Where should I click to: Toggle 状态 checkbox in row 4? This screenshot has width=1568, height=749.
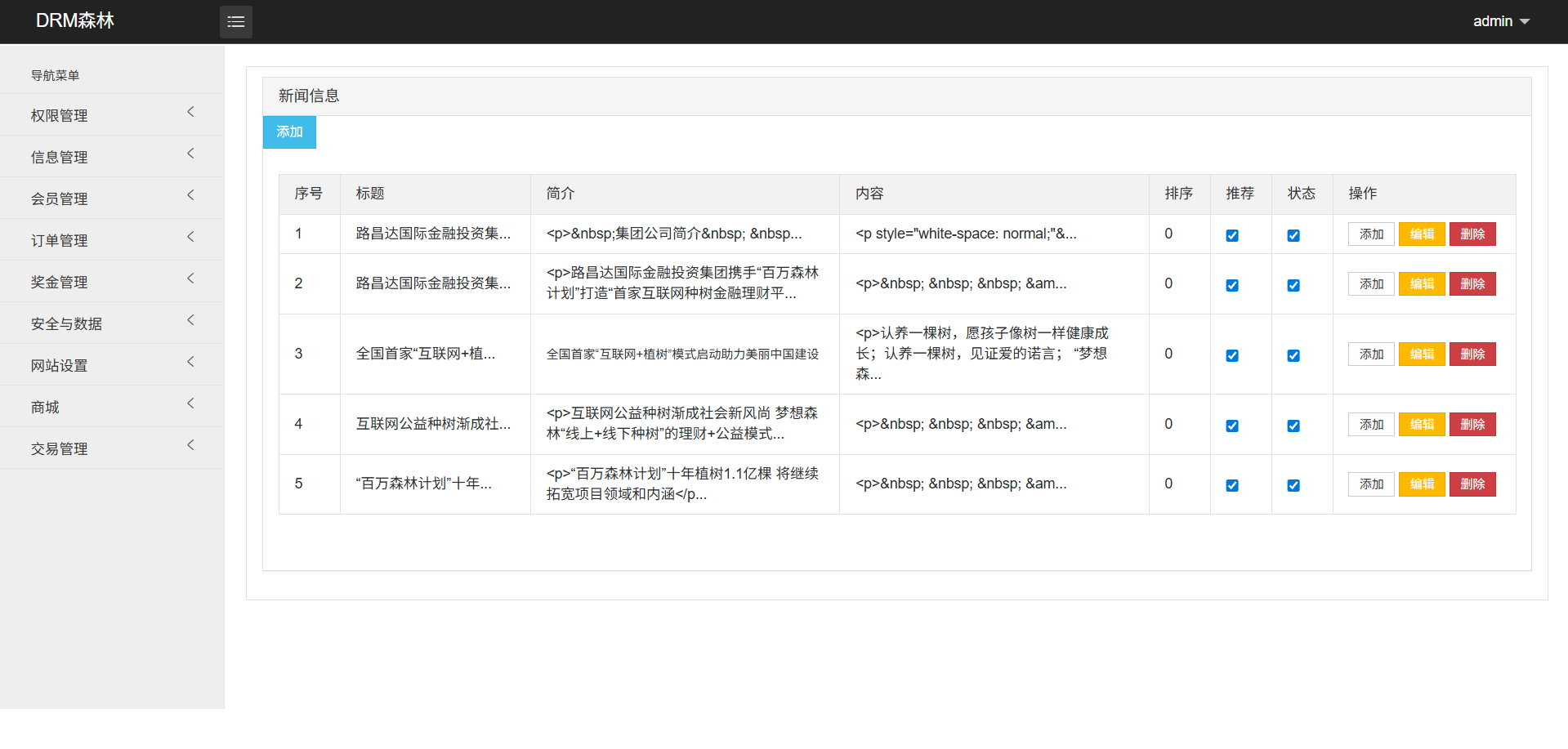pos(1293,426)
